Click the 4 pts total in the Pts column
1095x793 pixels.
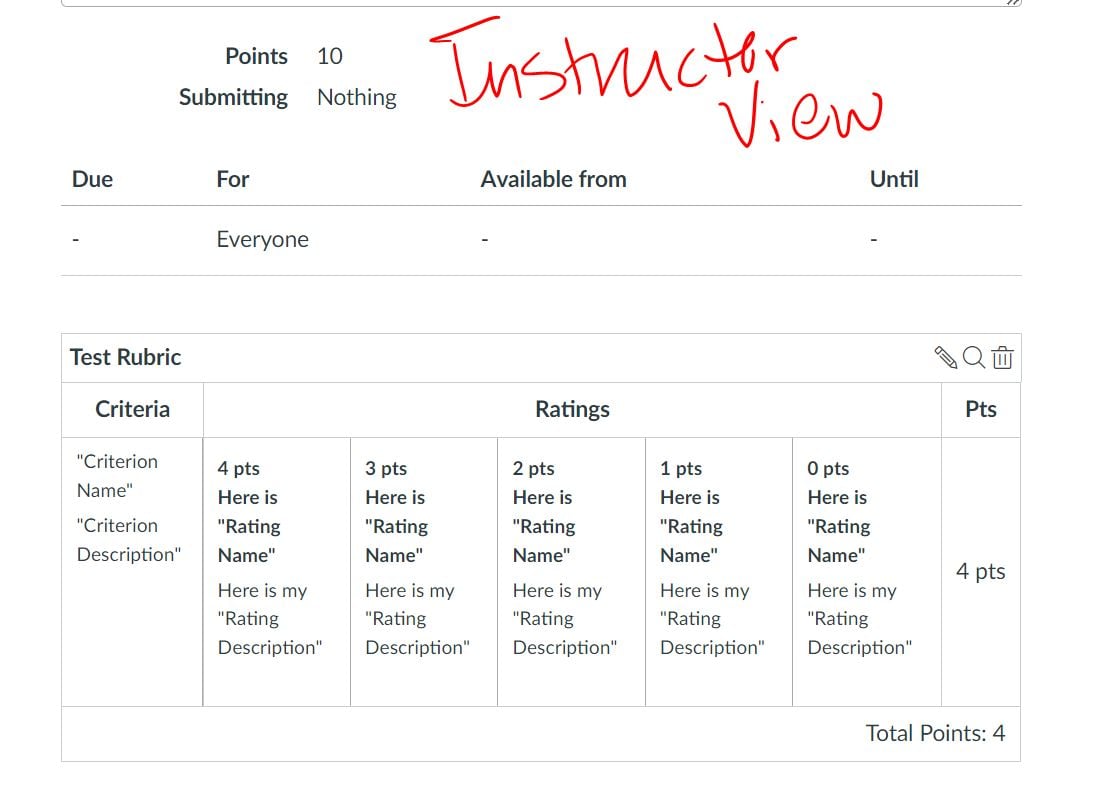pyautogui.click(x=980, y=571)
